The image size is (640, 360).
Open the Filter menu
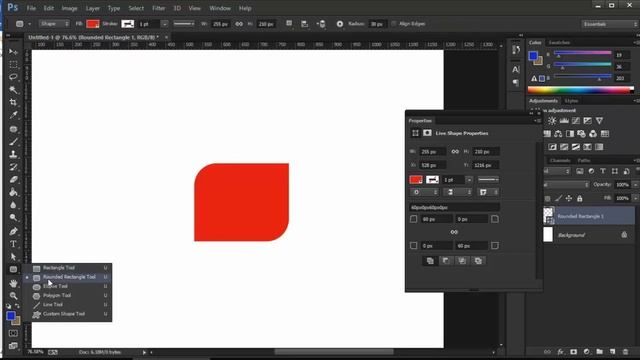(158, 8)
